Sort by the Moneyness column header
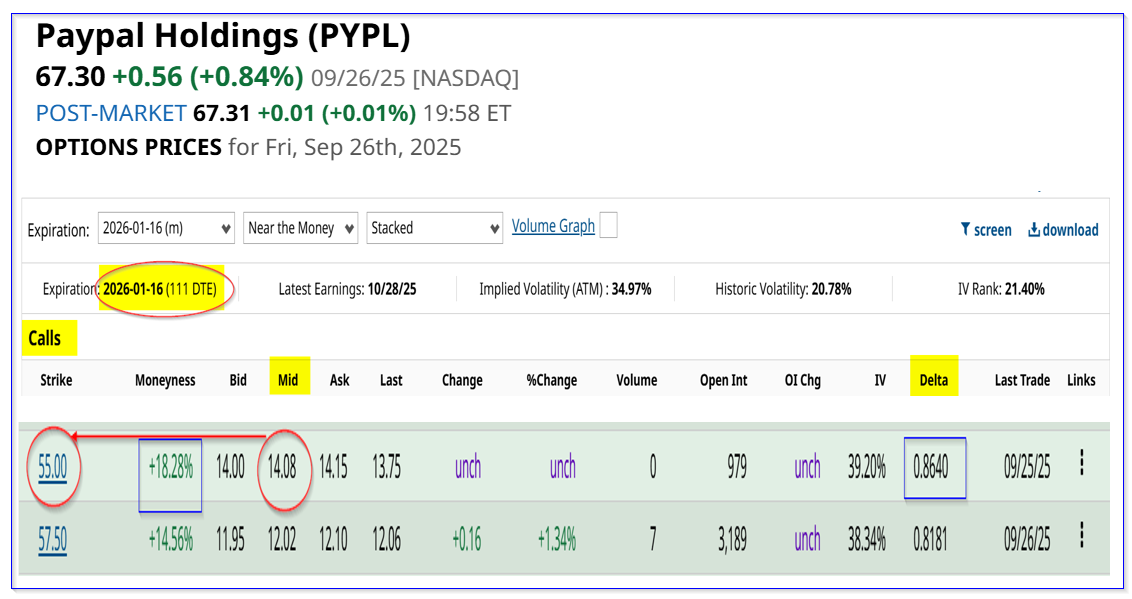Screen dimensions: 1132x599 click(165, 380)
